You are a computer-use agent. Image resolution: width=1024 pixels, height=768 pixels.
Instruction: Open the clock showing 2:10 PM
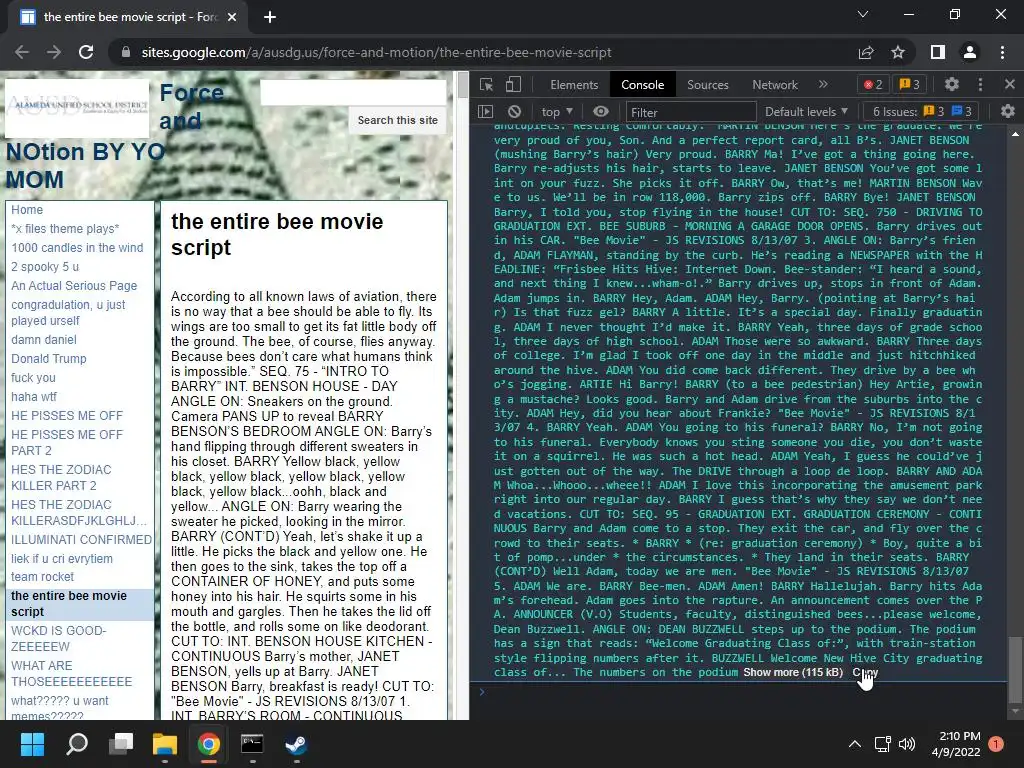(955, 744)
